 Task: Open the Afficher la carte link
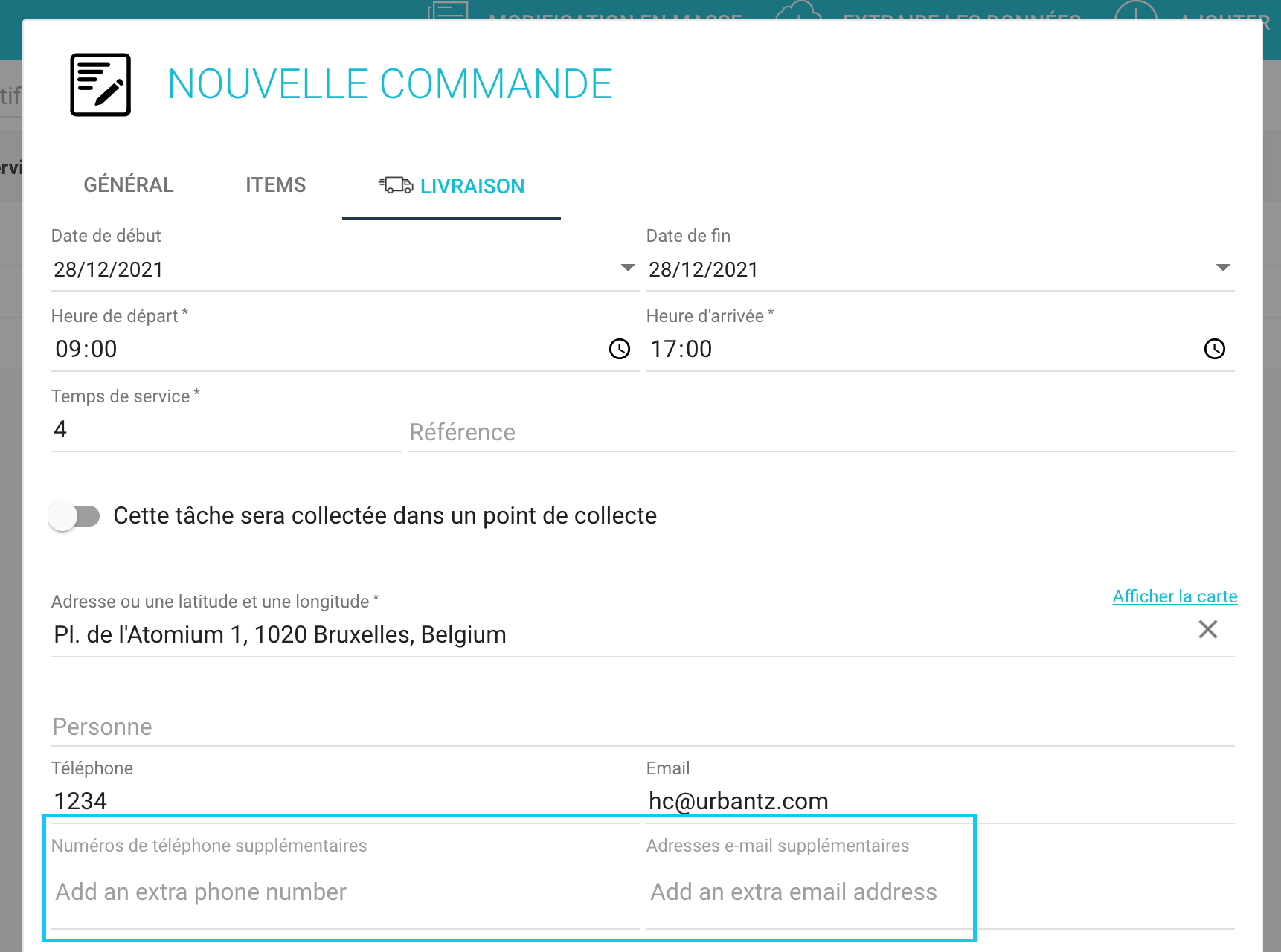(1175, 596)
